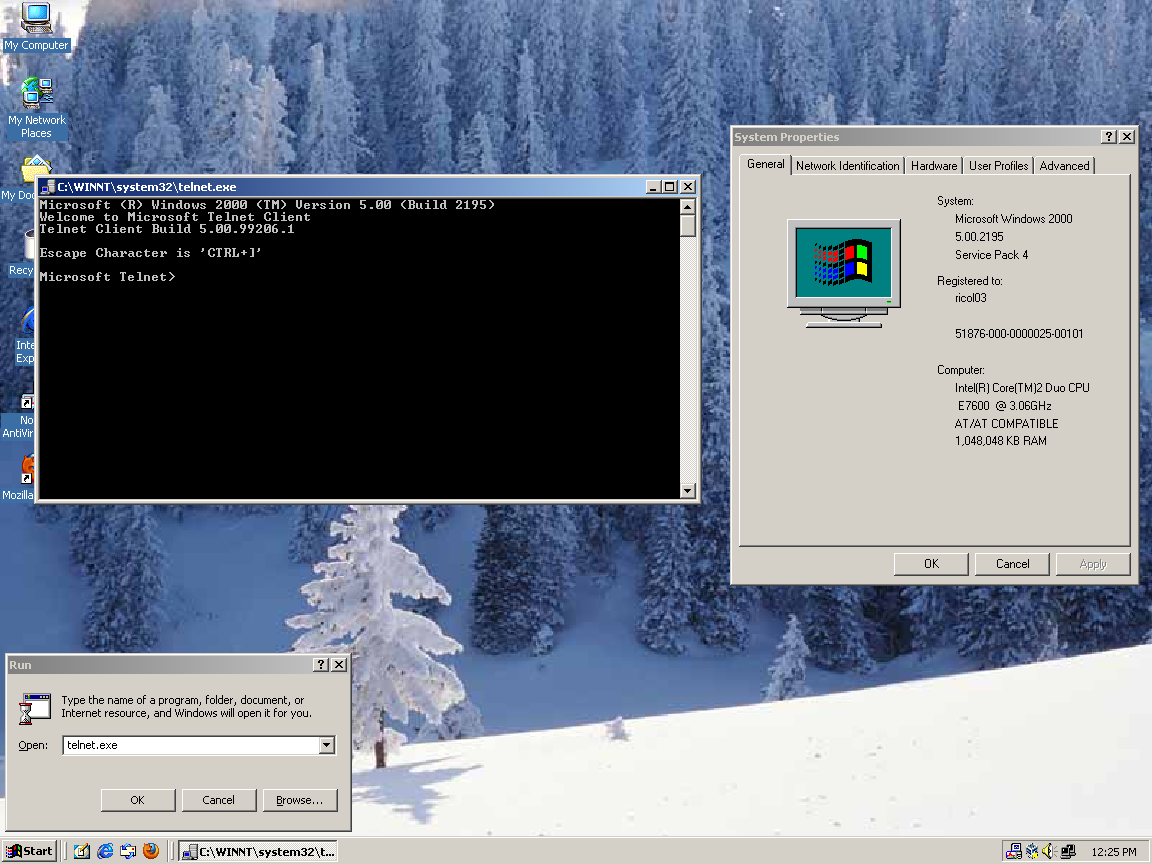Click the 'Service Pack 4' text
1152x864 pixels.
coord(991,255)
